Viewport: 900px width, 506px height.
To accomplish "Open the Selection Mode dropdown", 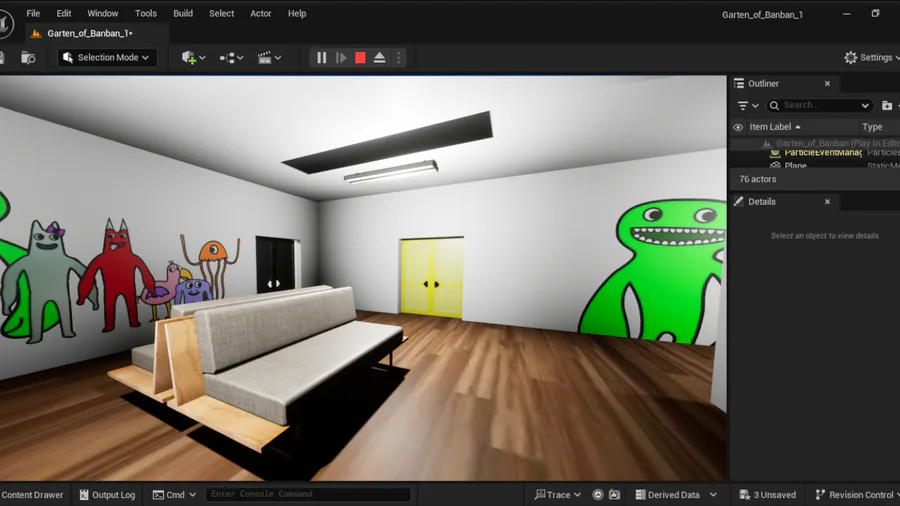I will [107, 57].
